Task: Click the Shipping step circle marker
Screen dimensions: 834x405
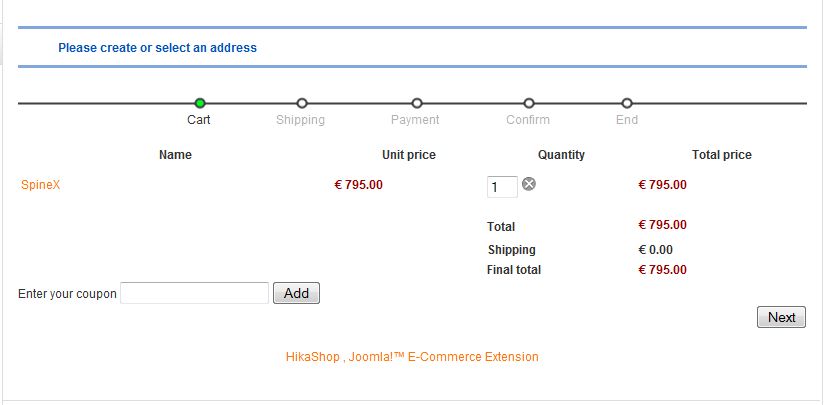Action: 302,103
